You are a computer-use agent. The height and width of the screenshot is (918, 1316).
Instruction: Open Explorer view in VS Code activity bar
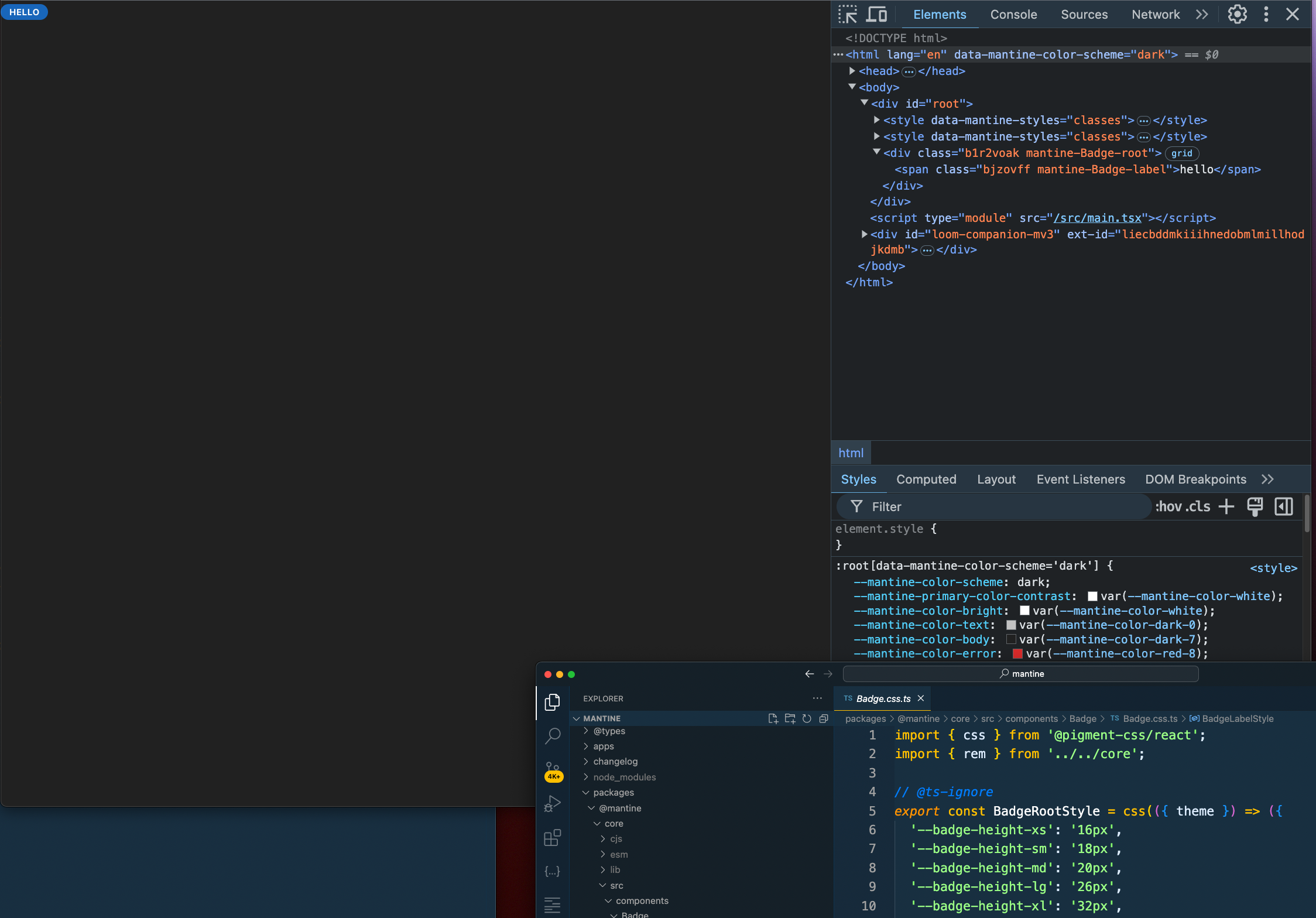coord(552,702)
